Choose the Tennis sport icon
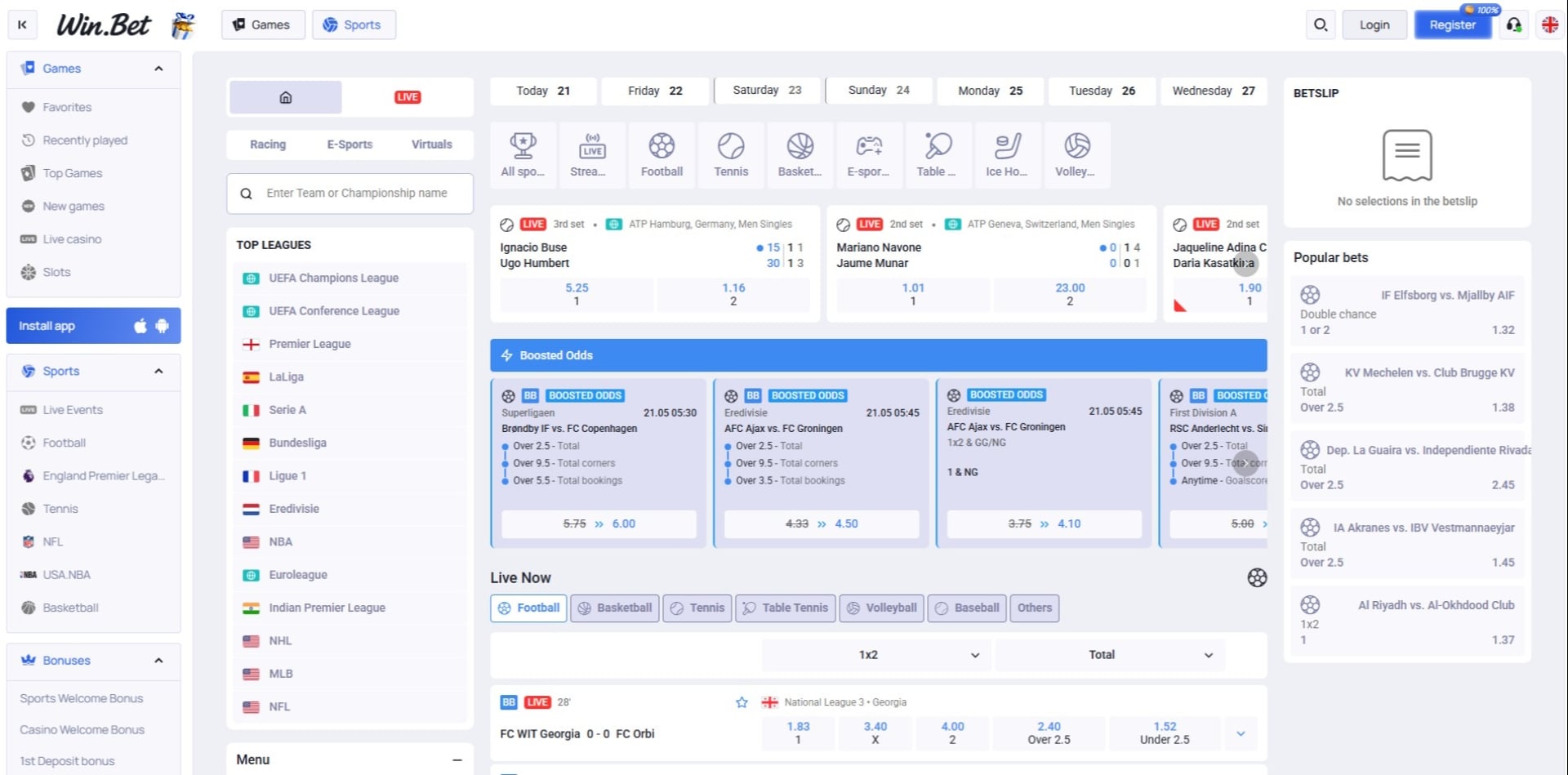Image resolution: width=1568 pixels, height=775 pixels. click(731, 155)
